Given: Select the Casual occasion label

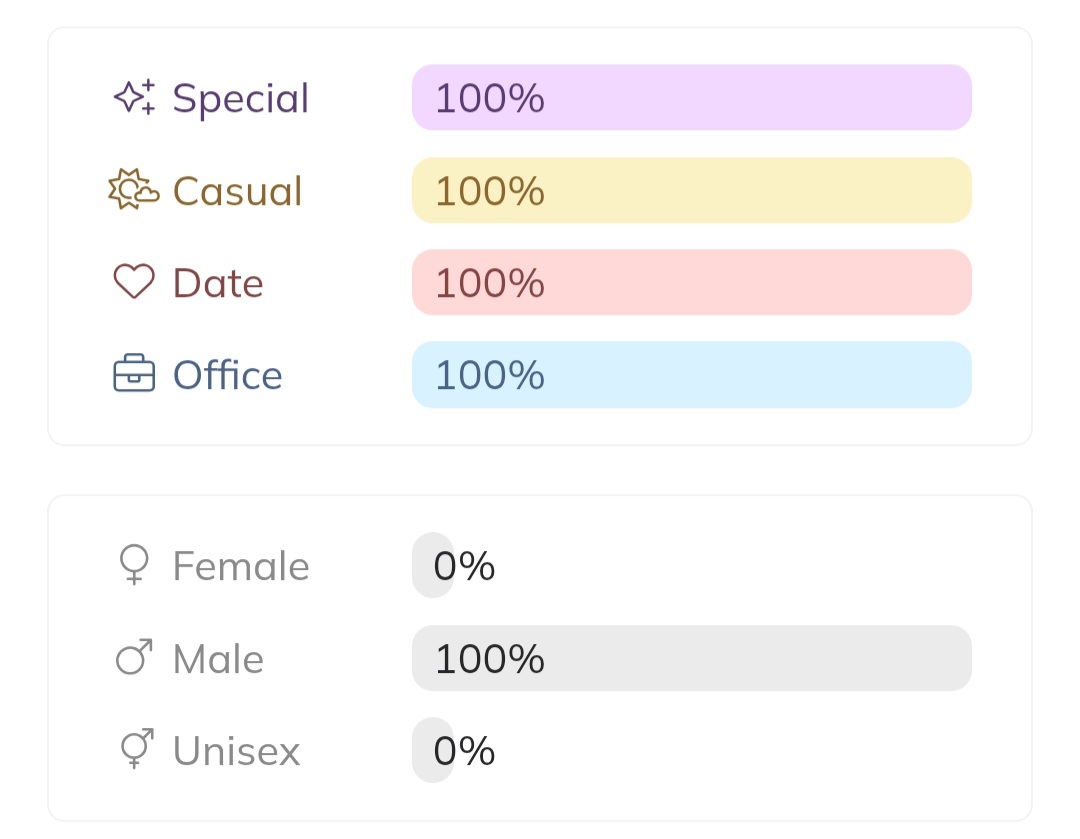Looking at the screenshot, I should coord(237,190).
